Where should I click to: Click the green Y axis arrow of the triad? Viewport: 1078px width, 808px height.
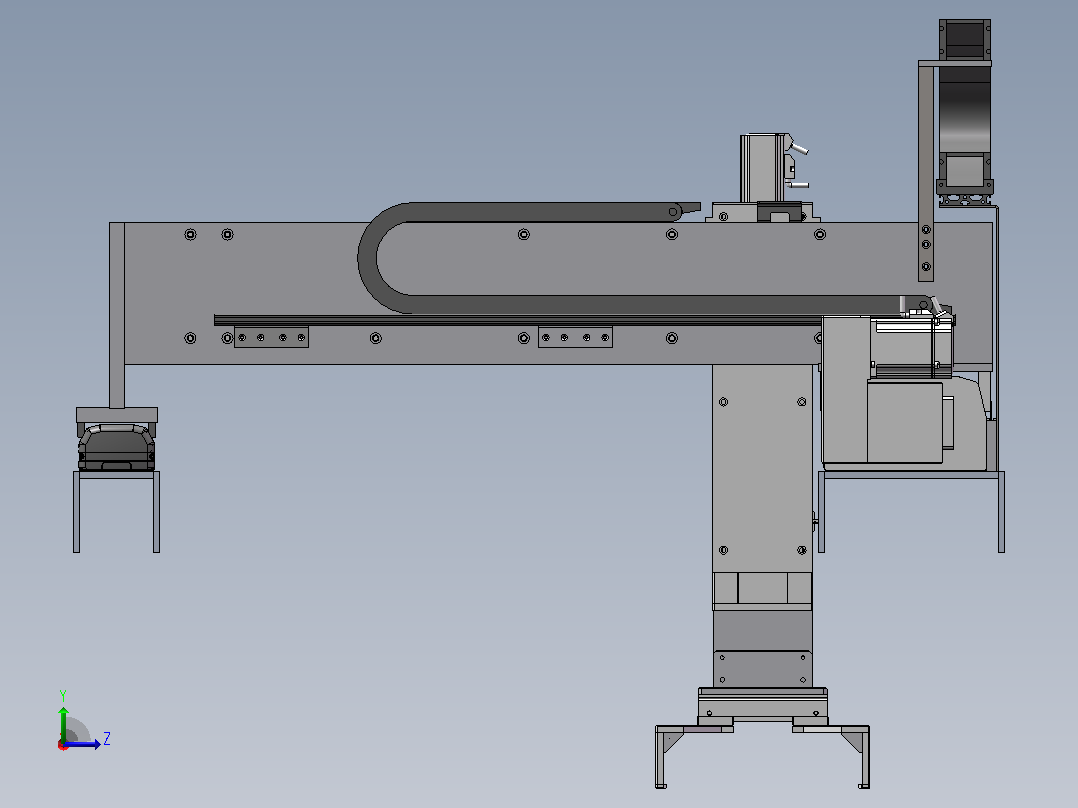[x=63, y=723]
